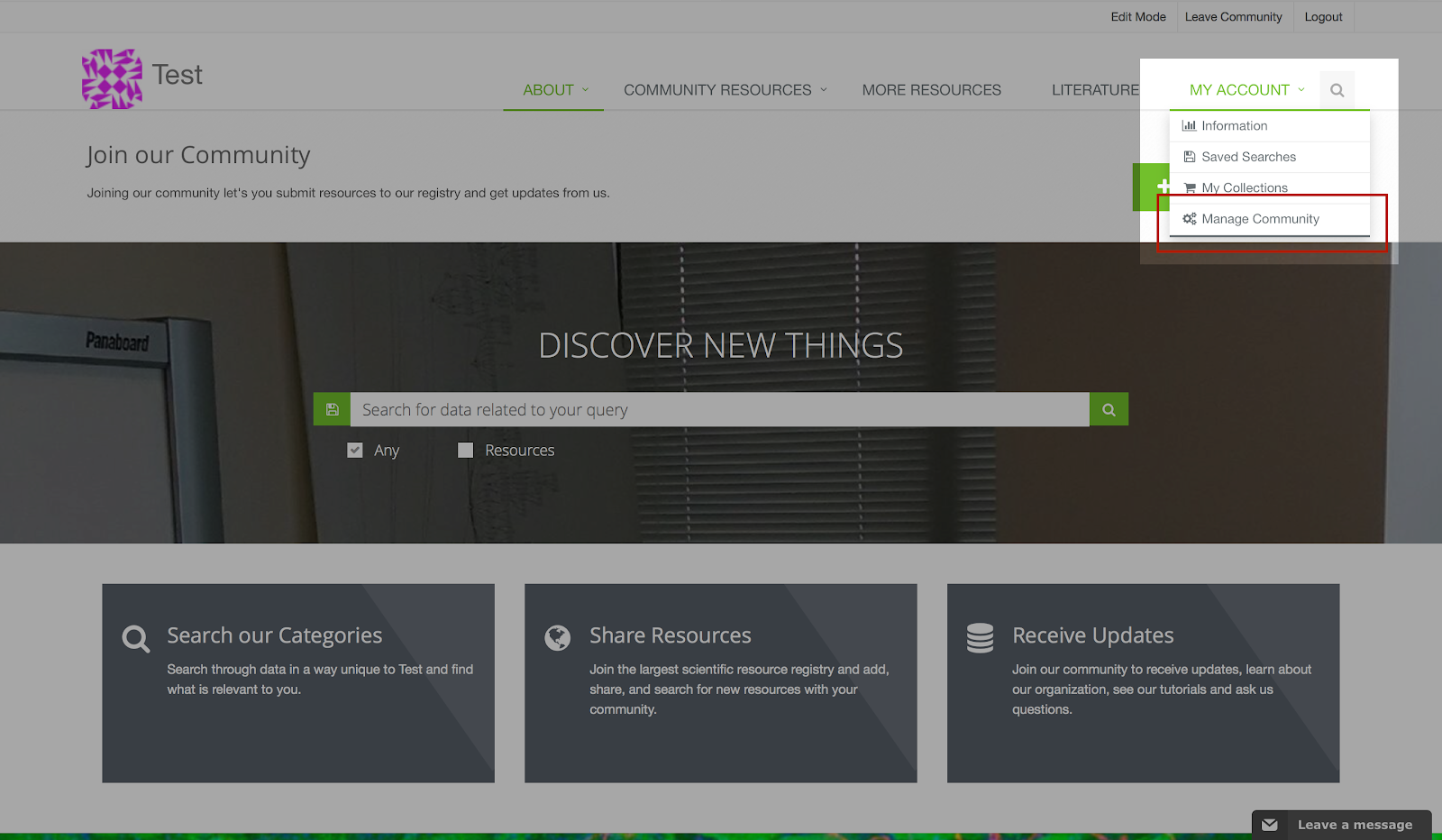The height and width of the screenshot is (840, 1442).
Task: Click the Leave a message button
Action: (x=1341, y=825)
